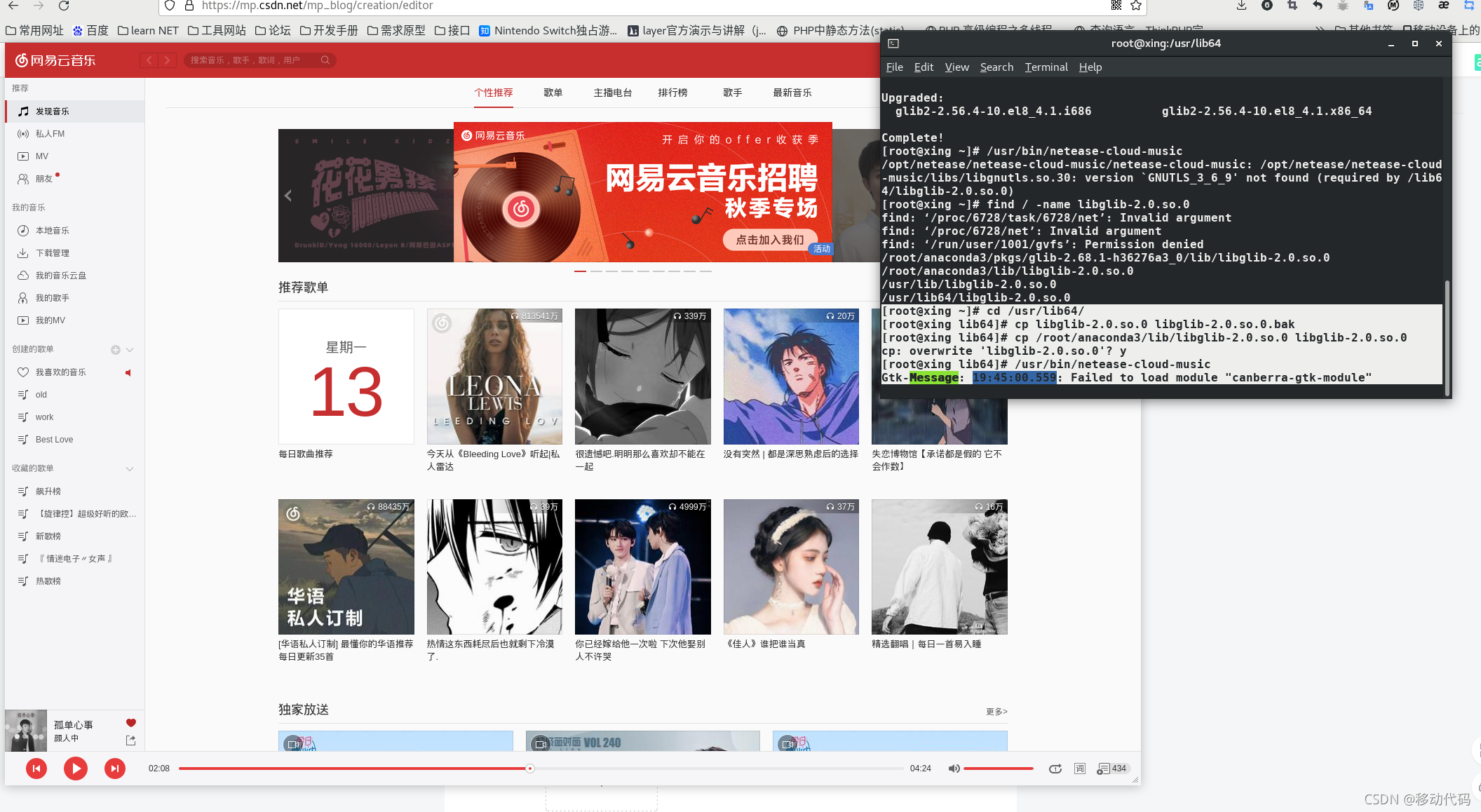
Task: Click the song playback progress bar
Action: click(529, 768)
